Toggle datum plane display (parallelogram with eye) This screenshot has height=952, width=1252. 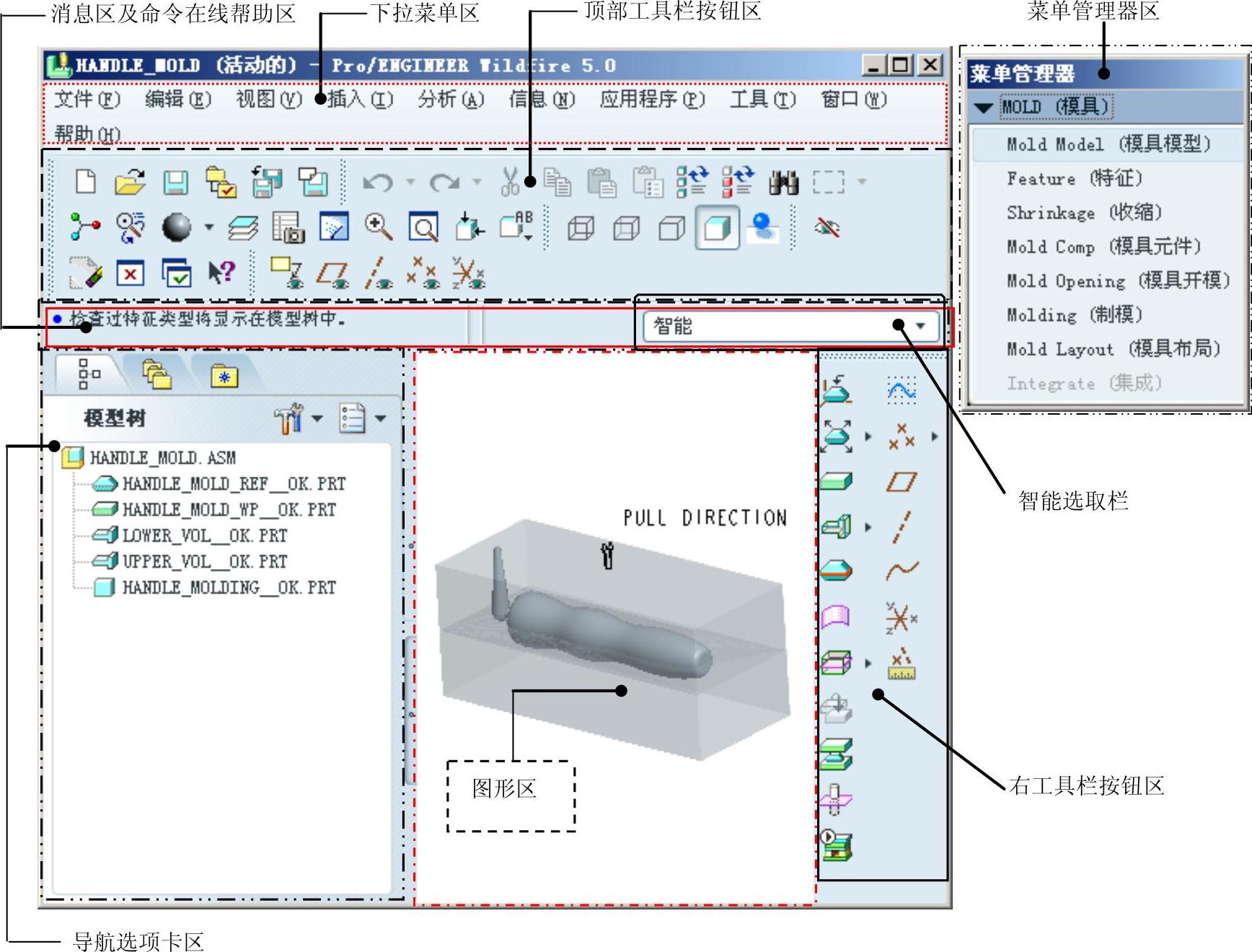click(x=332, y=274)
